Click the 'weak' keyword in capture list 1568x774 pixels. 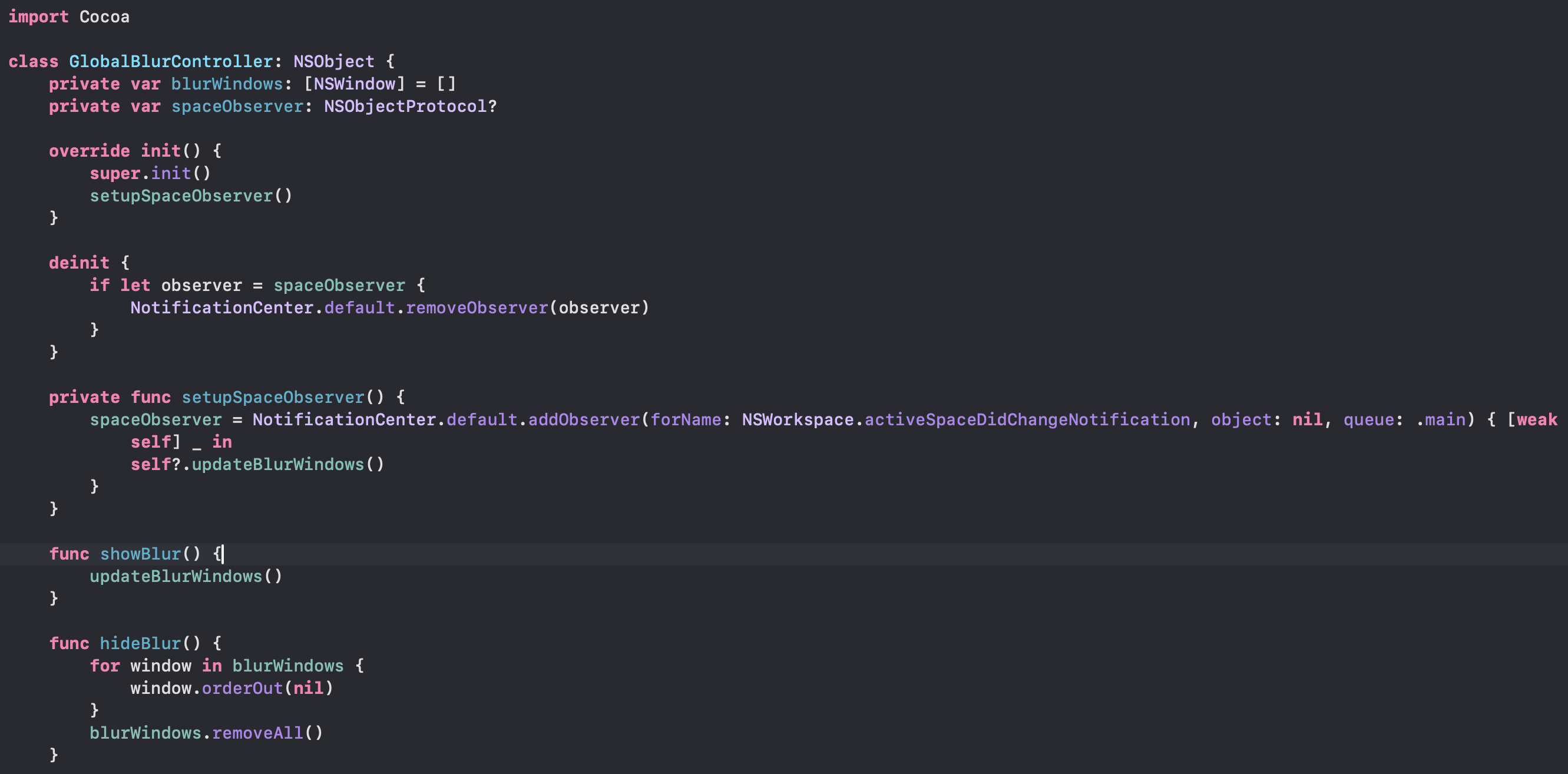tap(1537, 420)
